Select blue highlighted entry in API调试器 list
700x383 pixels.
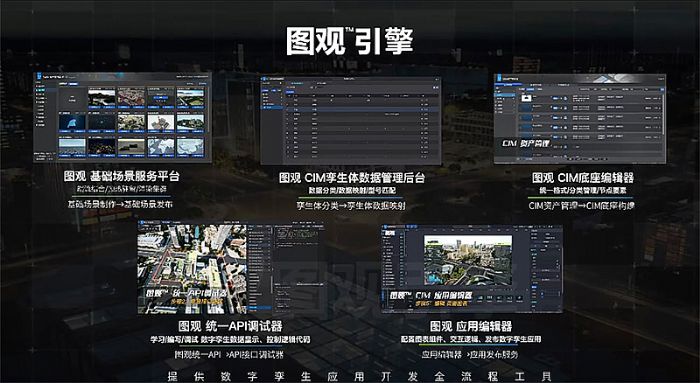pyautogui.click(x=259, y=307)
